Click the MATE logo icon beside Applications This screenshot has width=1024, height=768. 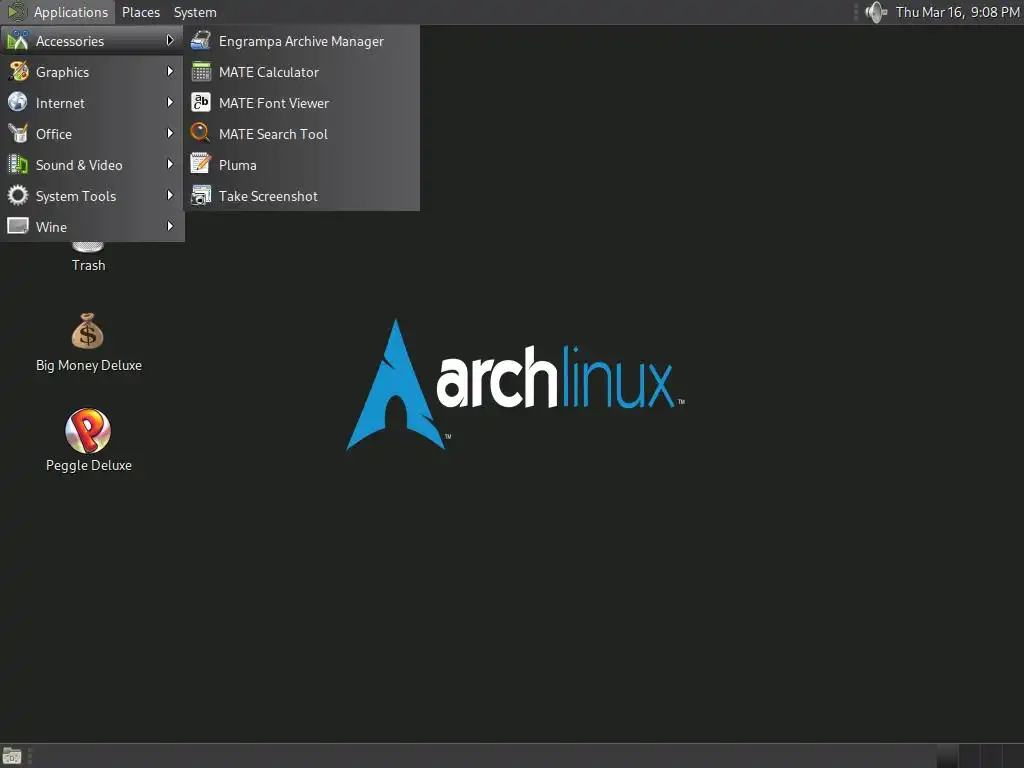(x=16, y=12)
